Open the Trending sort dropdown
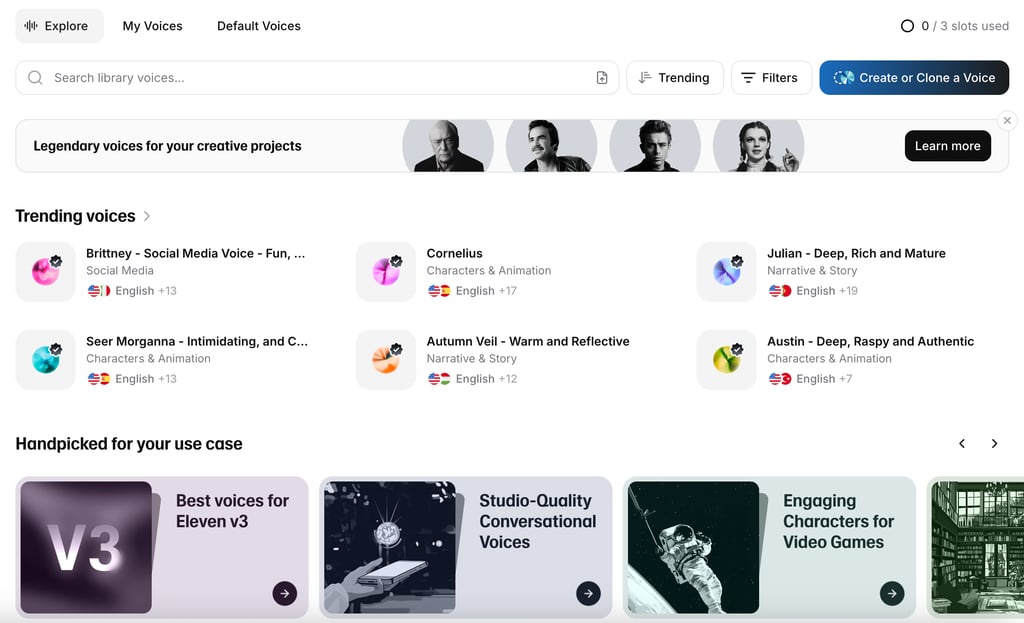This screenshot has width=1024, height=623. pyautogui.click(x=674, y=78)
